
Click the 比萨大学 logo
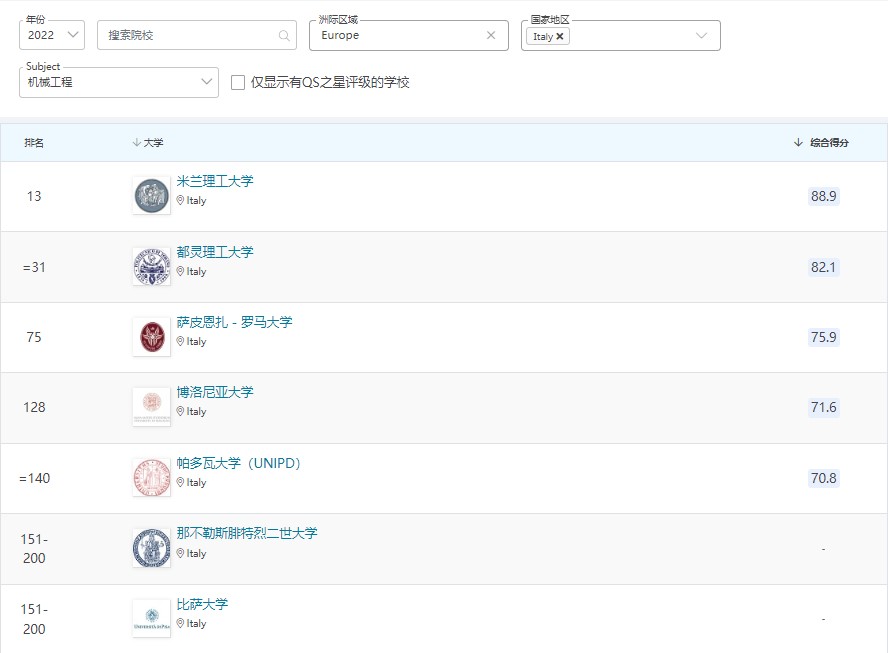pyautogui.click(x=151, y=618)
